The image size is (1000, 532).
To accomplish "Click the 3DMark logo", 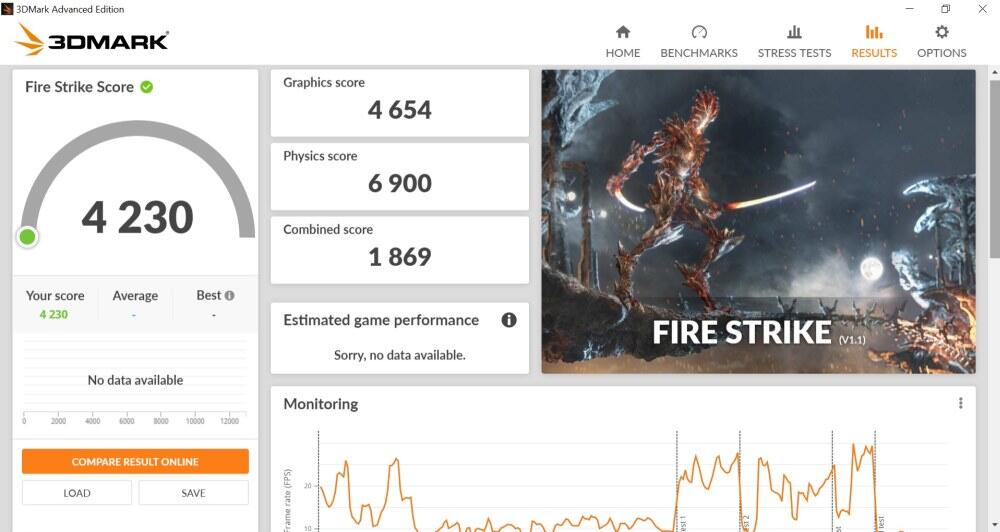I will 91,40.
